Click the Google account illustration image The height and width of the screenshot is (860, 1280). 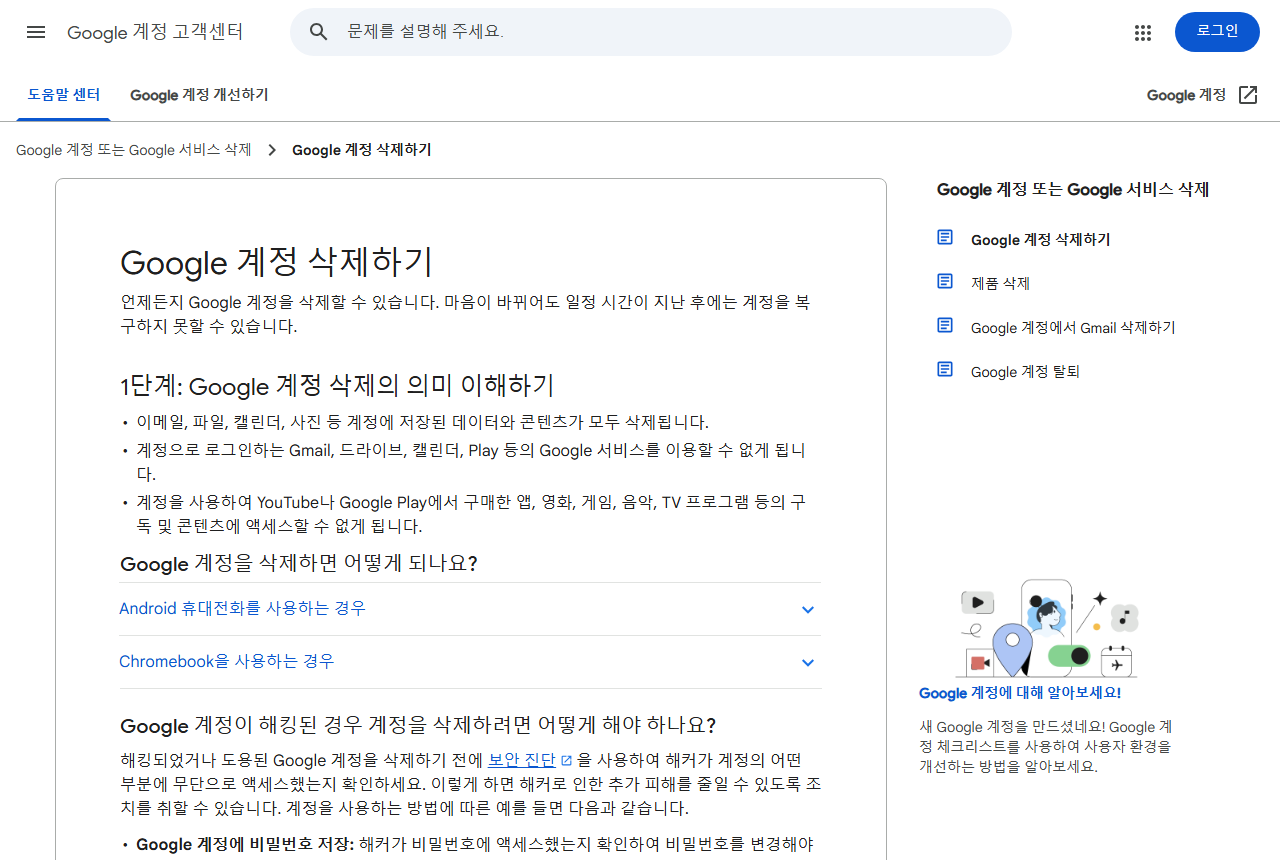1047,628
